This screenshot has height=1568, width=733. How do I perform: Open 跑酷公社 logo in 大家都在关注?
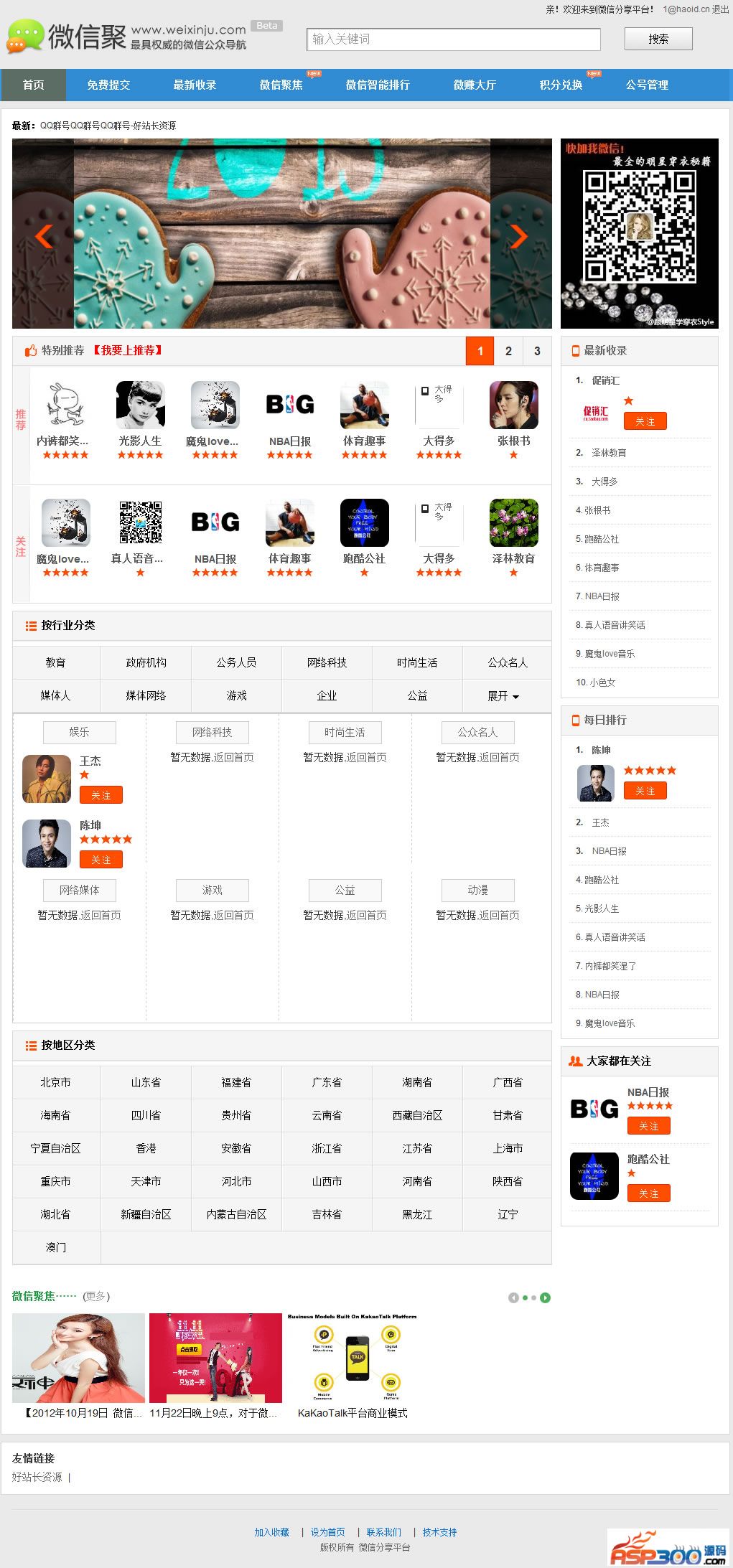tap(594, 1176)
